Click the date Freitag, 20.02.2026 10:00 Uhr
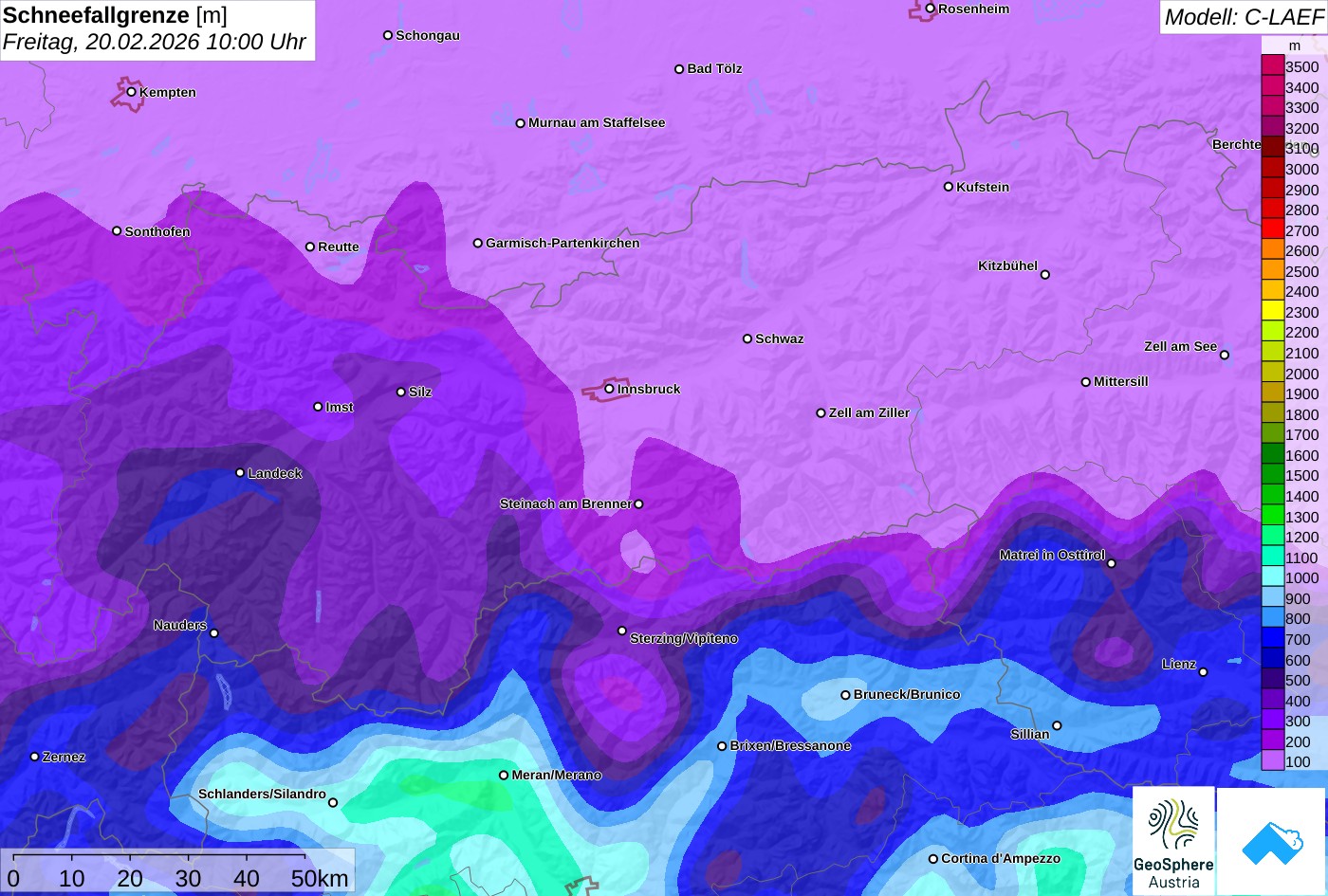The width and height of the screenshot is (1328, 896). click(155, 43)
